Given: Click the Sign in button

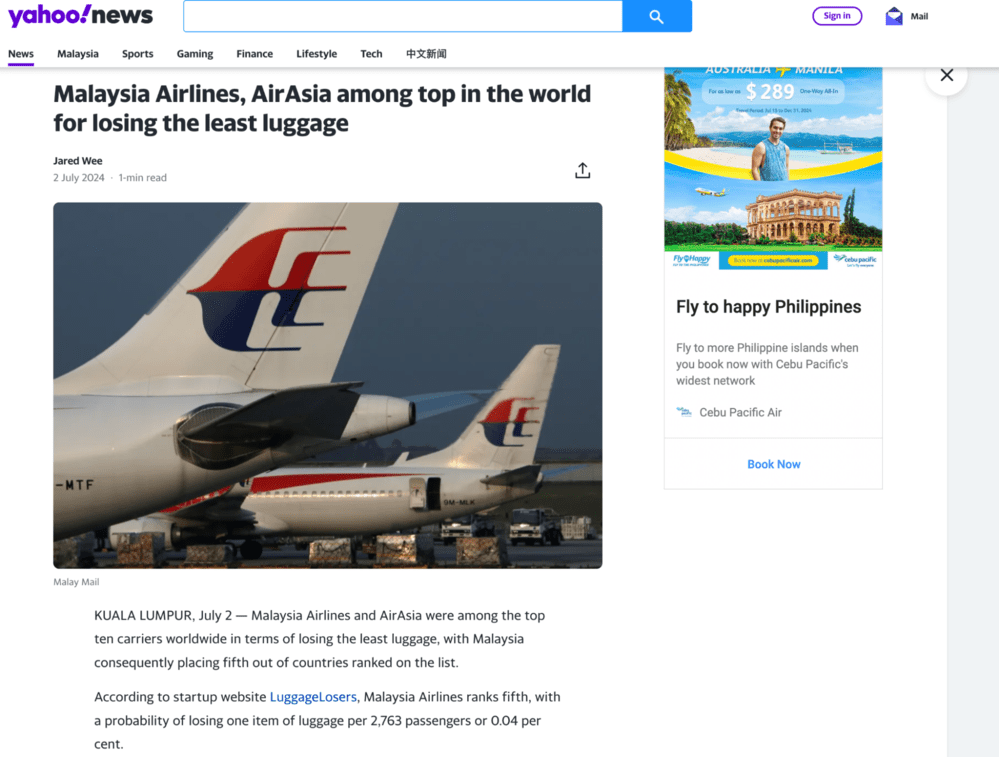Looking at the screenshot, I should (x=837, y=16).
